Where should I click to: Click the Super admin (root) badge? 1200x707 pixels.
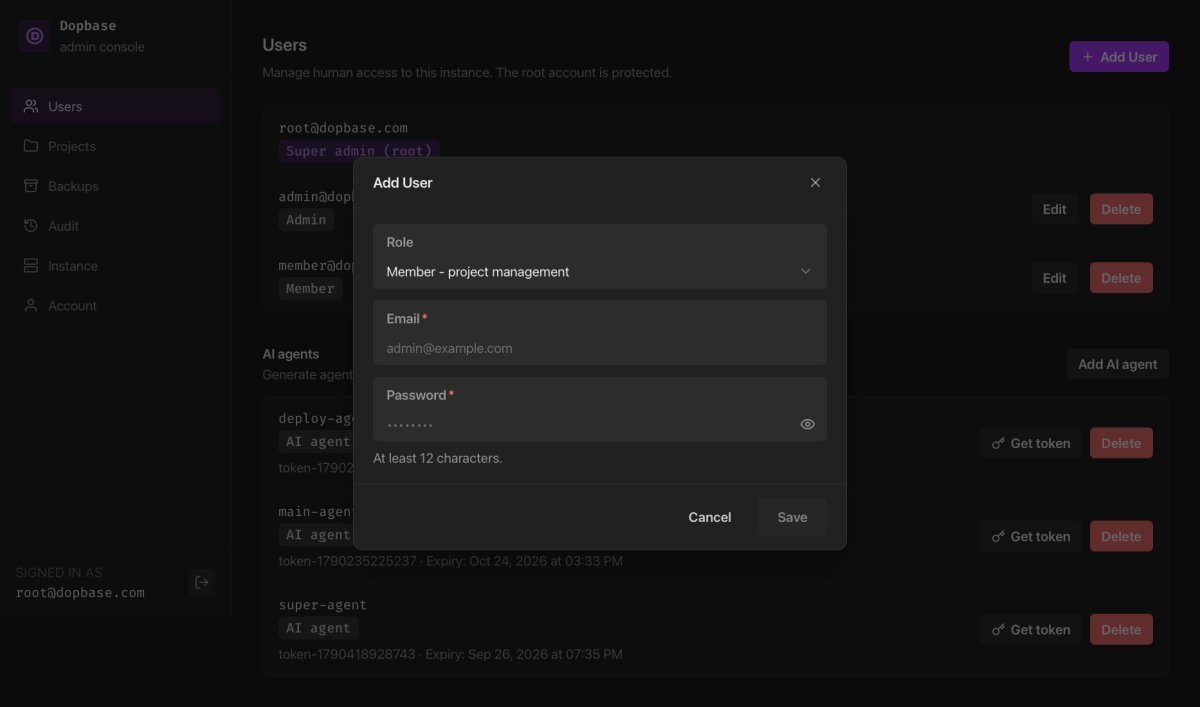point(359,151)
